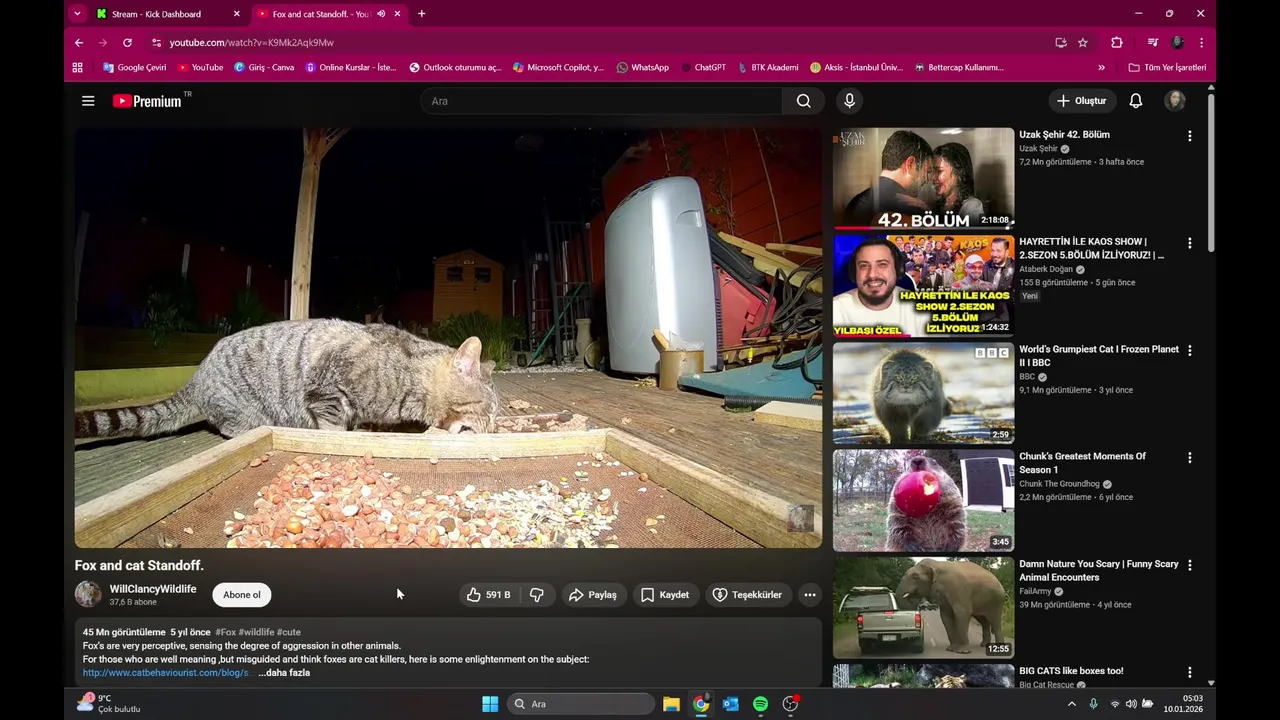Open options for BIG CATS like boxes

point(1189,673)
